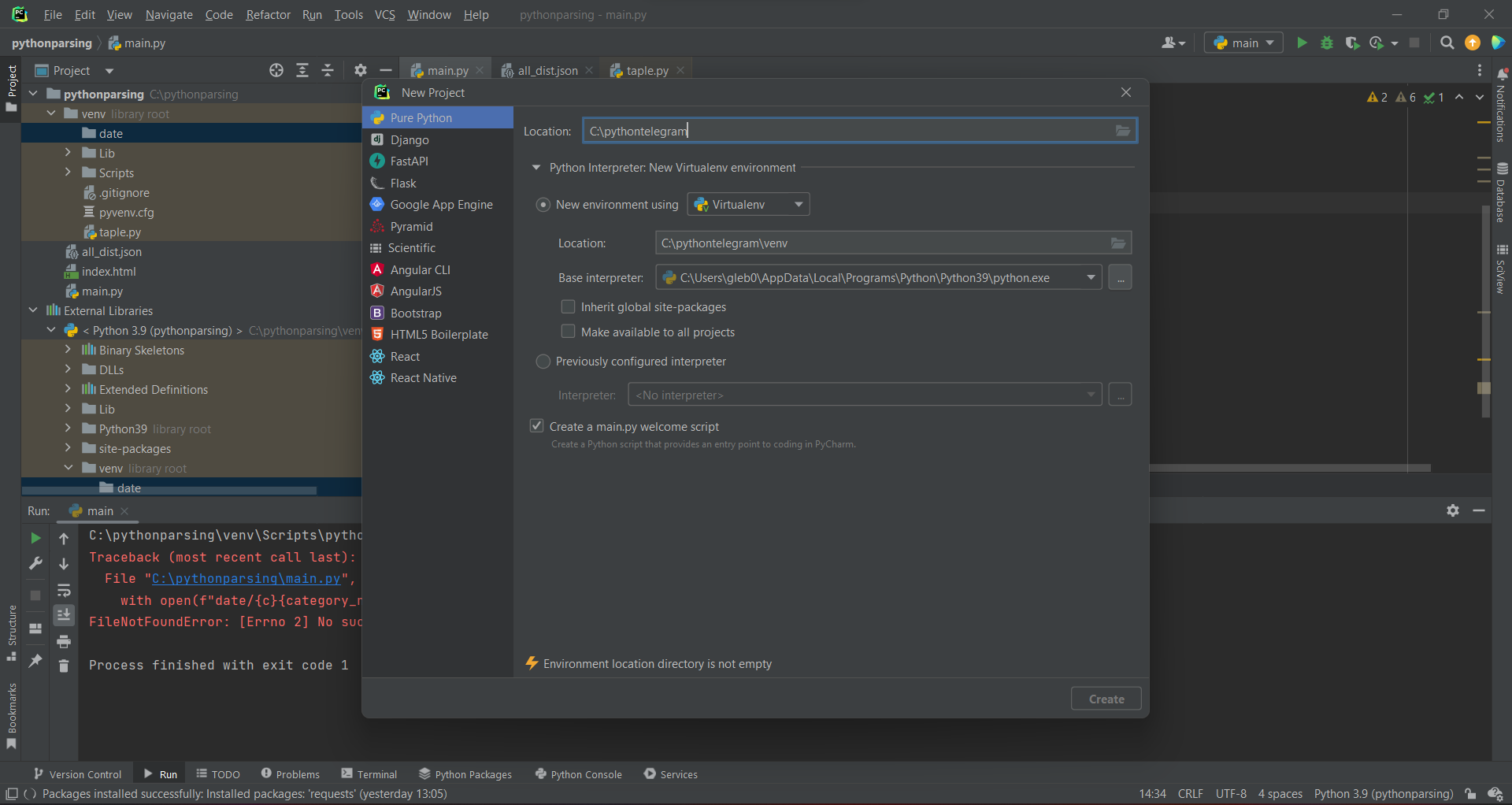Open Search Everywhere via the magnifier icon
Screen dimensions: 1512x805
1447,43
